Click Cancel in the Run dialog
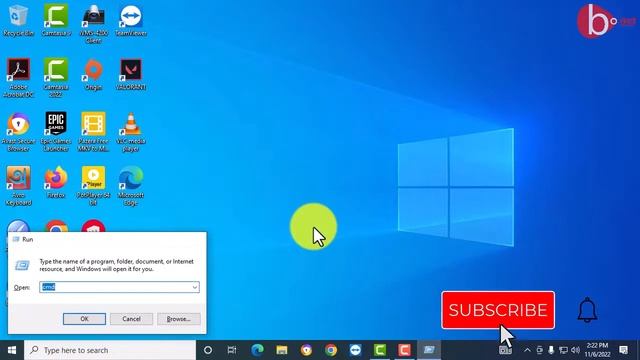Viewport: 640px width, 360px height. tap(131, 319)
